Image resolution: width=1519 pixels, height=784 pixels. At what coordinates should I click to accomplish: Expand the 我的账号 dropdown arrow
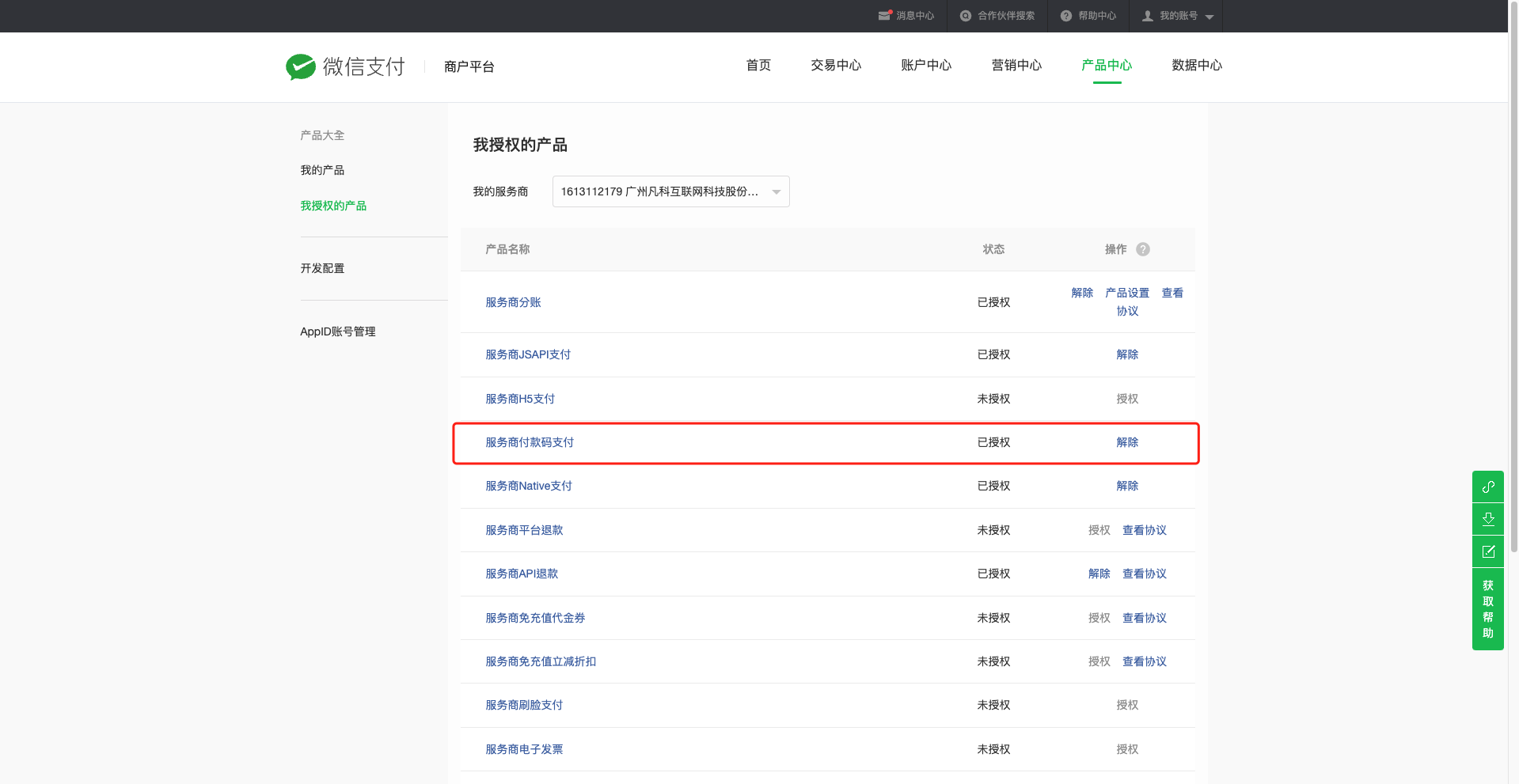click(1210, 17)
